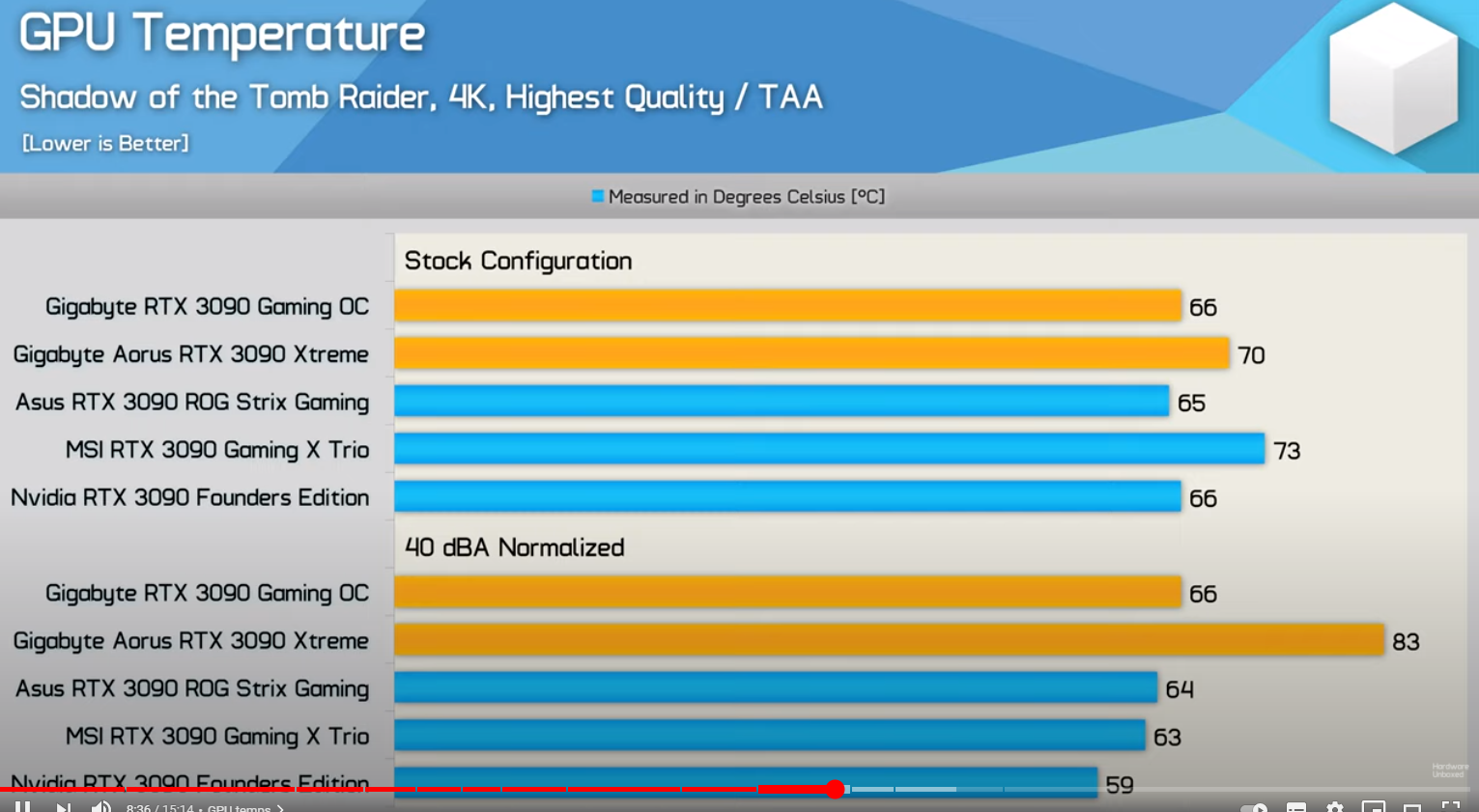Open the video settings gear
This screenshot has height=812, width=1479.
click(x=1334, y=807)
